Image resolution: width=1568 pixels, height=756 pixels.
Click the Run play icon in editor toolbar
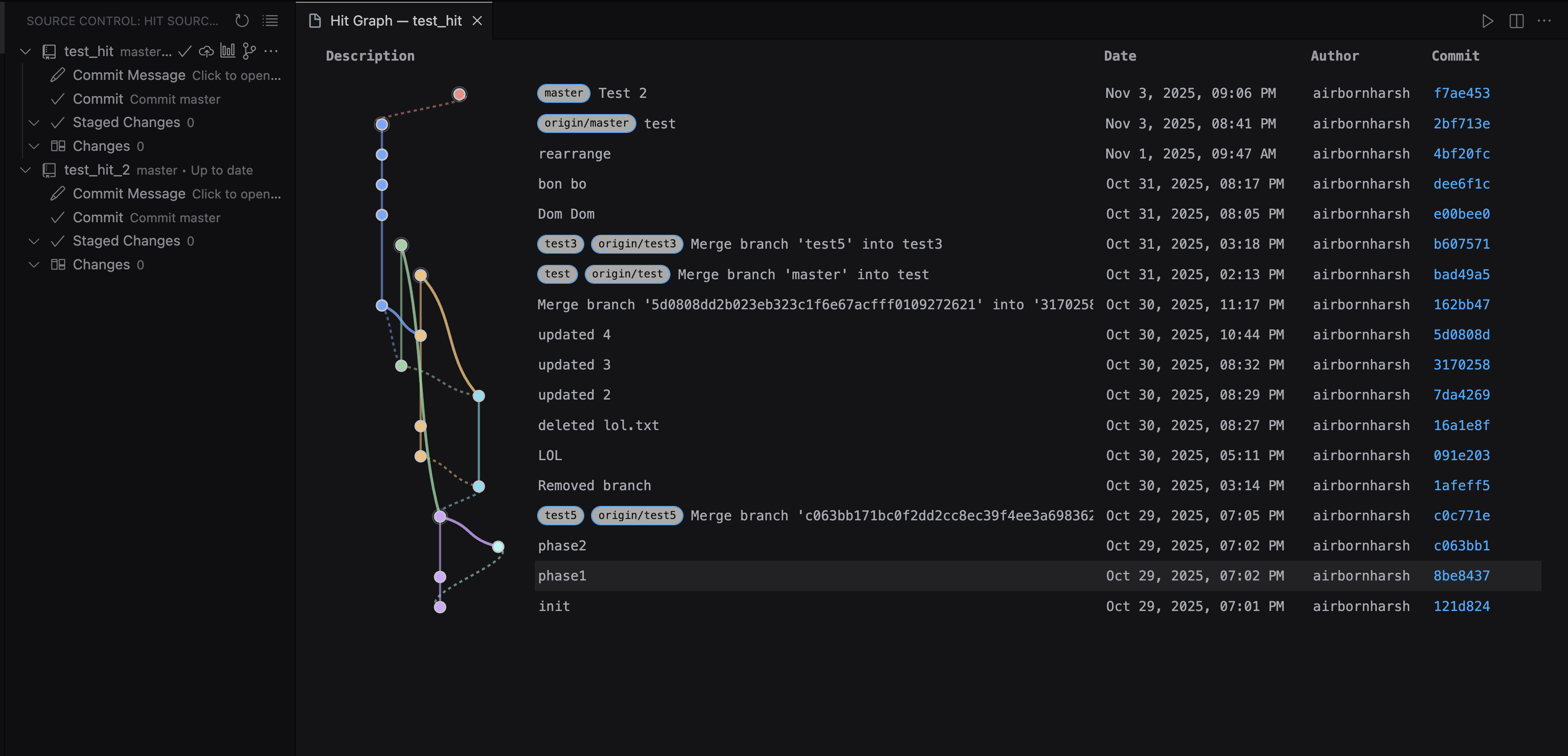pyautogui.click(x=1487, y=21)
